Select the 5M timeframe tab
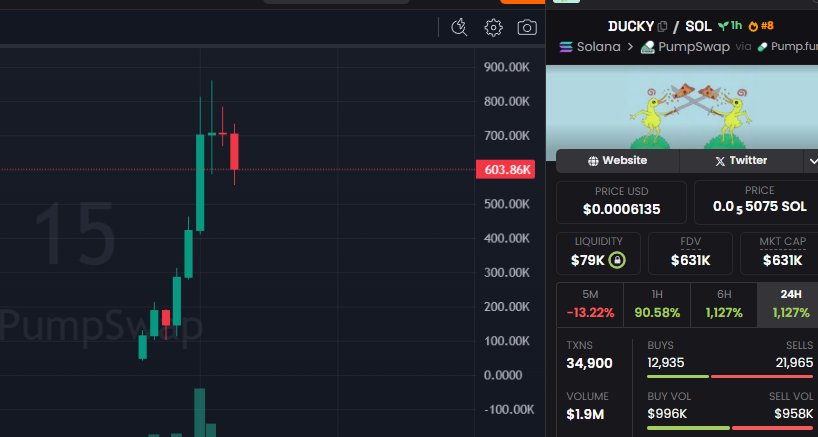This screenshot has height=437, width=818. [x=590, y=304]
